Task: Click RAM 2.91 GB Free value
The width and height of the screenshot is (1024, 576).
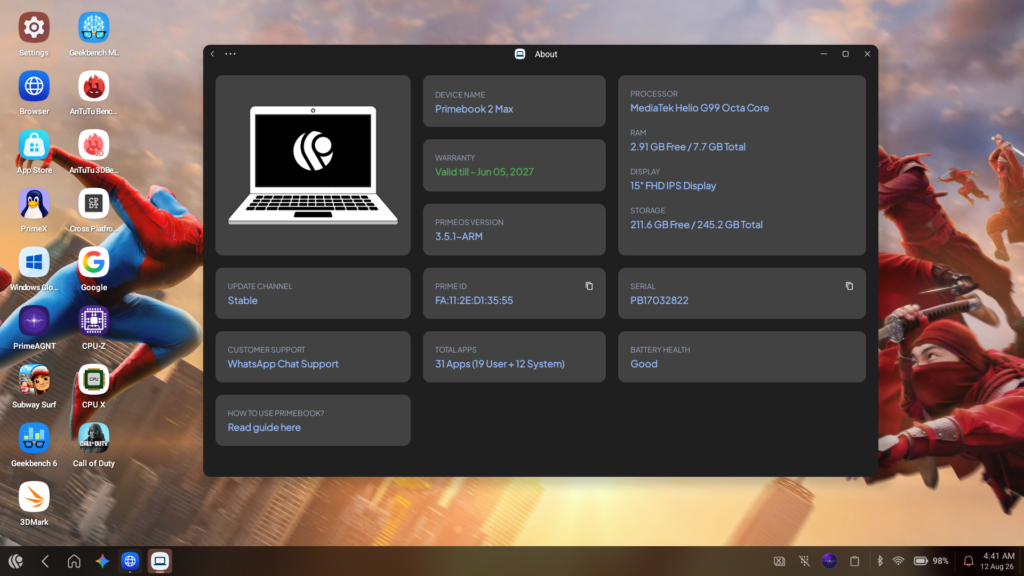Action: pos(688,147)
